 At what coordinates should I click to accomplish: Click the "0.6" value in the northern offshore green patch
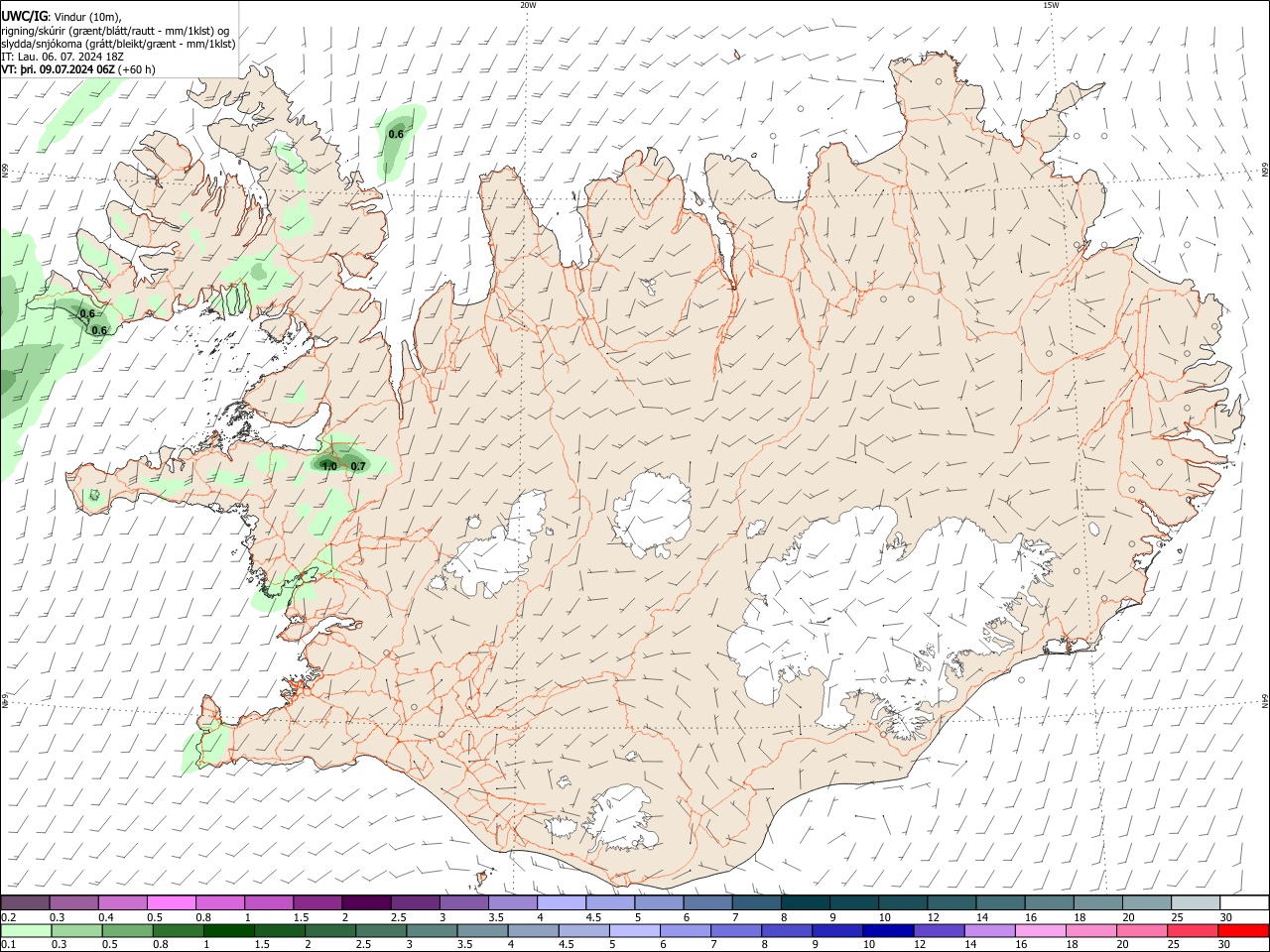click(x=396, y=134)
